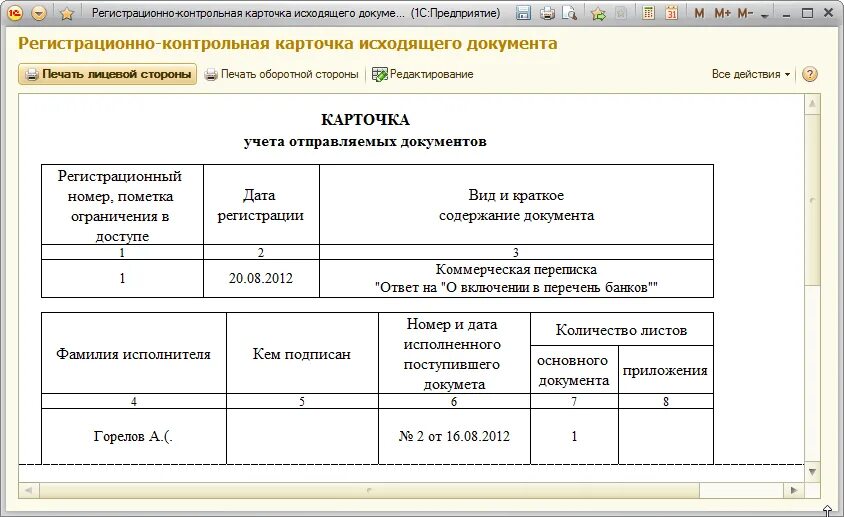This screenshot has height=517, width=844.
Task: Select the header 'Кем подписан'
Action: [x=302, y=354]
